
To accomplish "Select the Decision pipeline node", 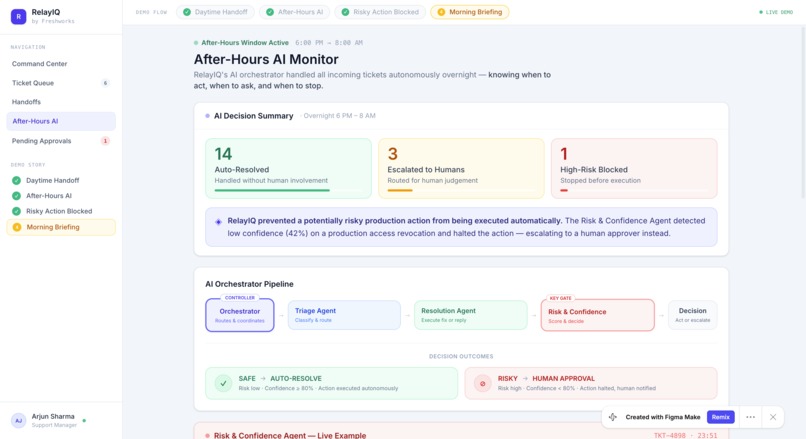I will click(x=692, y=315).
